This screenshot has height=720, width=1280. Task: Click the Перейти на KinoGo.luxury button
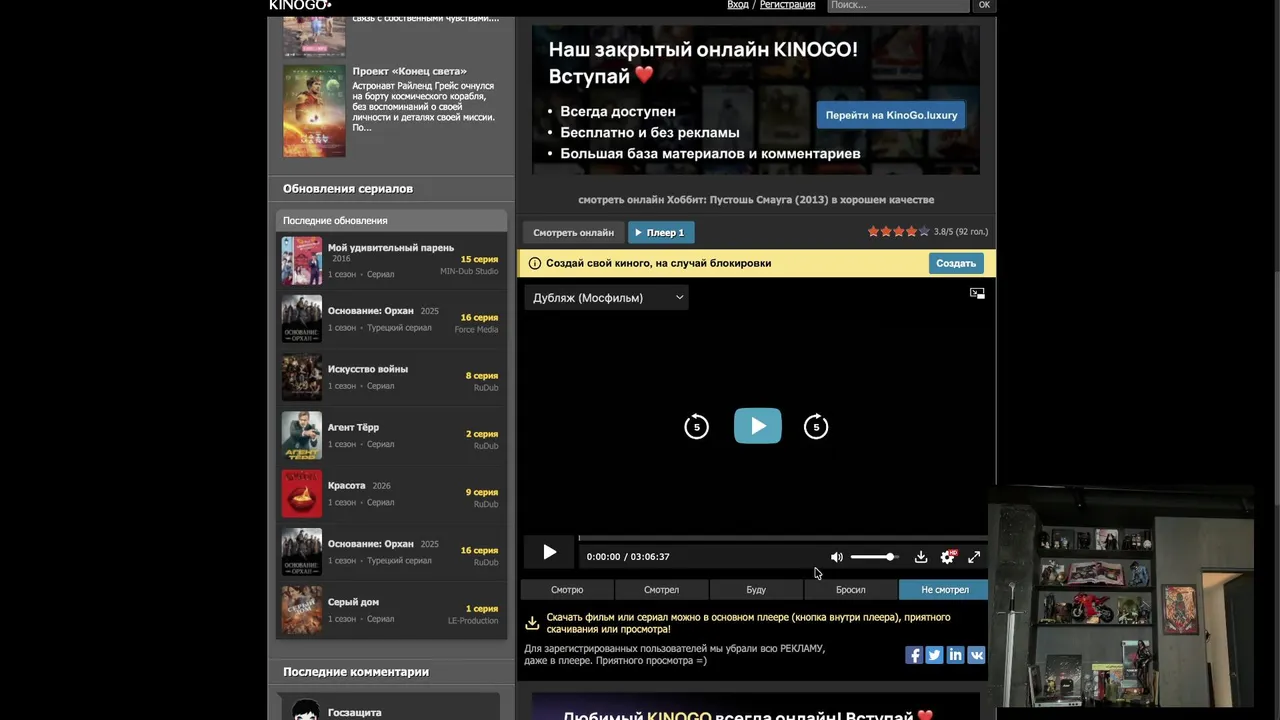coord(891,115)
